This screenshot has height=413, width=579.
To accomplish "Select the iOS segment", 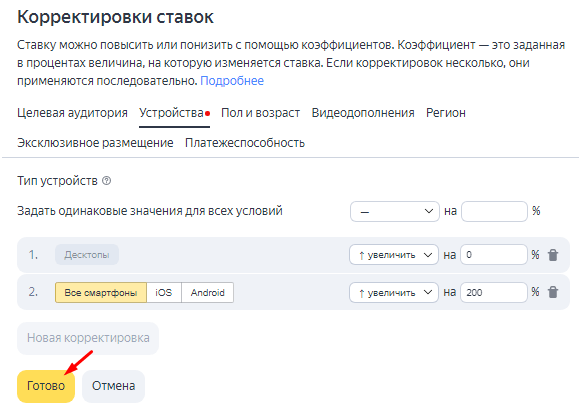I will coord(164,293).
